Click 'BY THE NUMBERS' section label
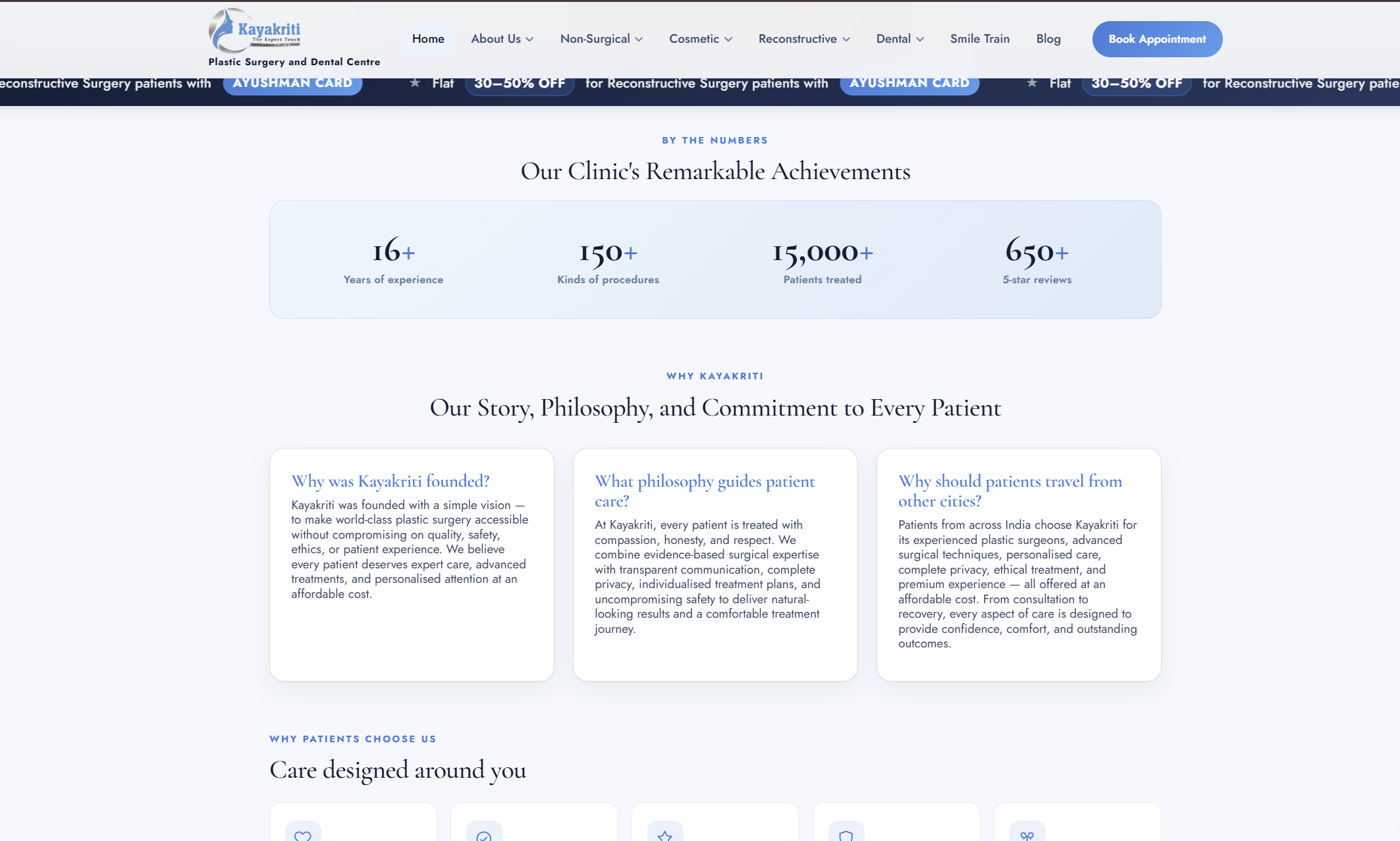This screenshot has width=1400, height=841. tap(715, 140)
